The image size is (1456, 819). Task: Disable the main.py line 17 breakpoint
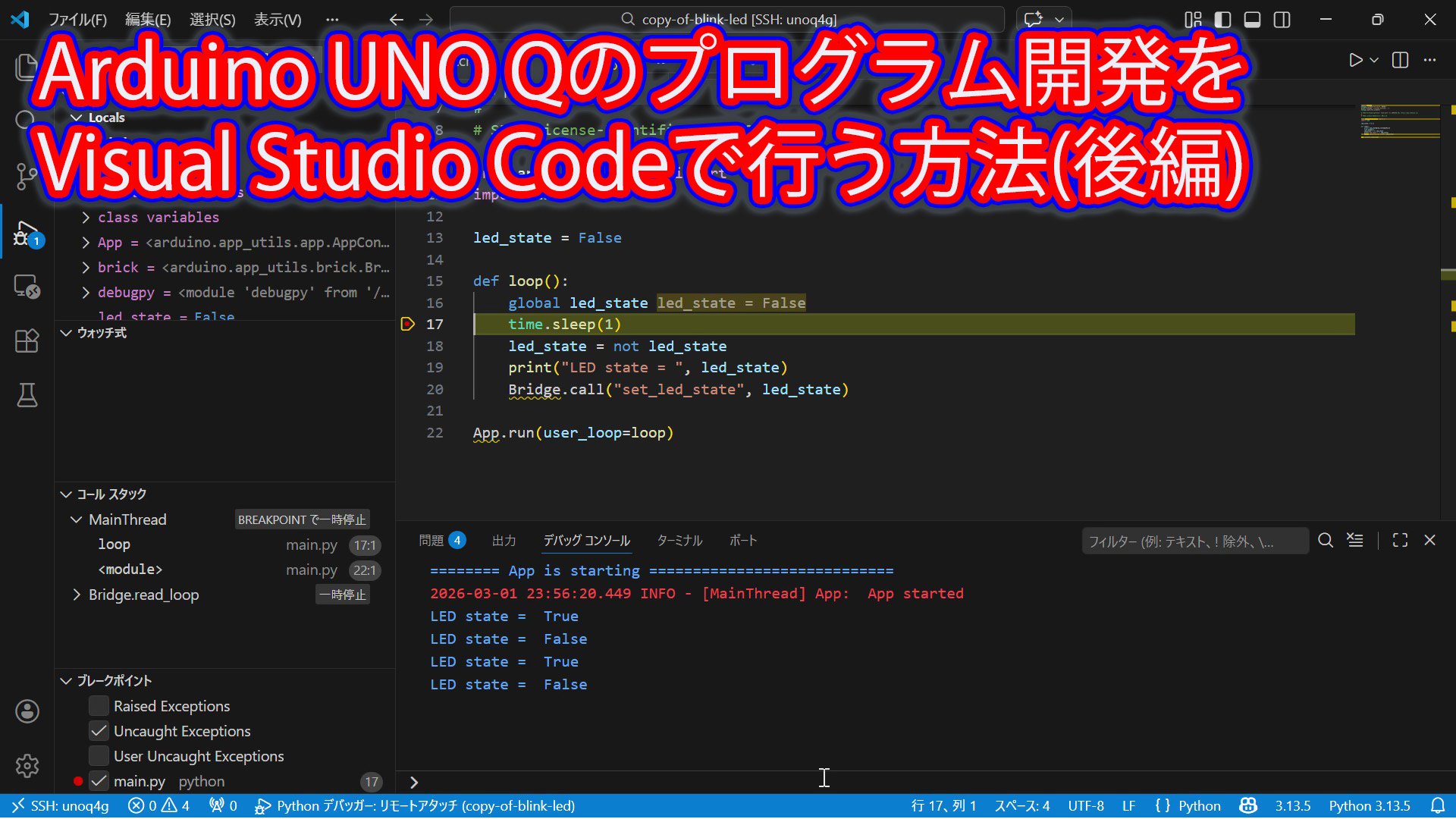pos(99,781)
